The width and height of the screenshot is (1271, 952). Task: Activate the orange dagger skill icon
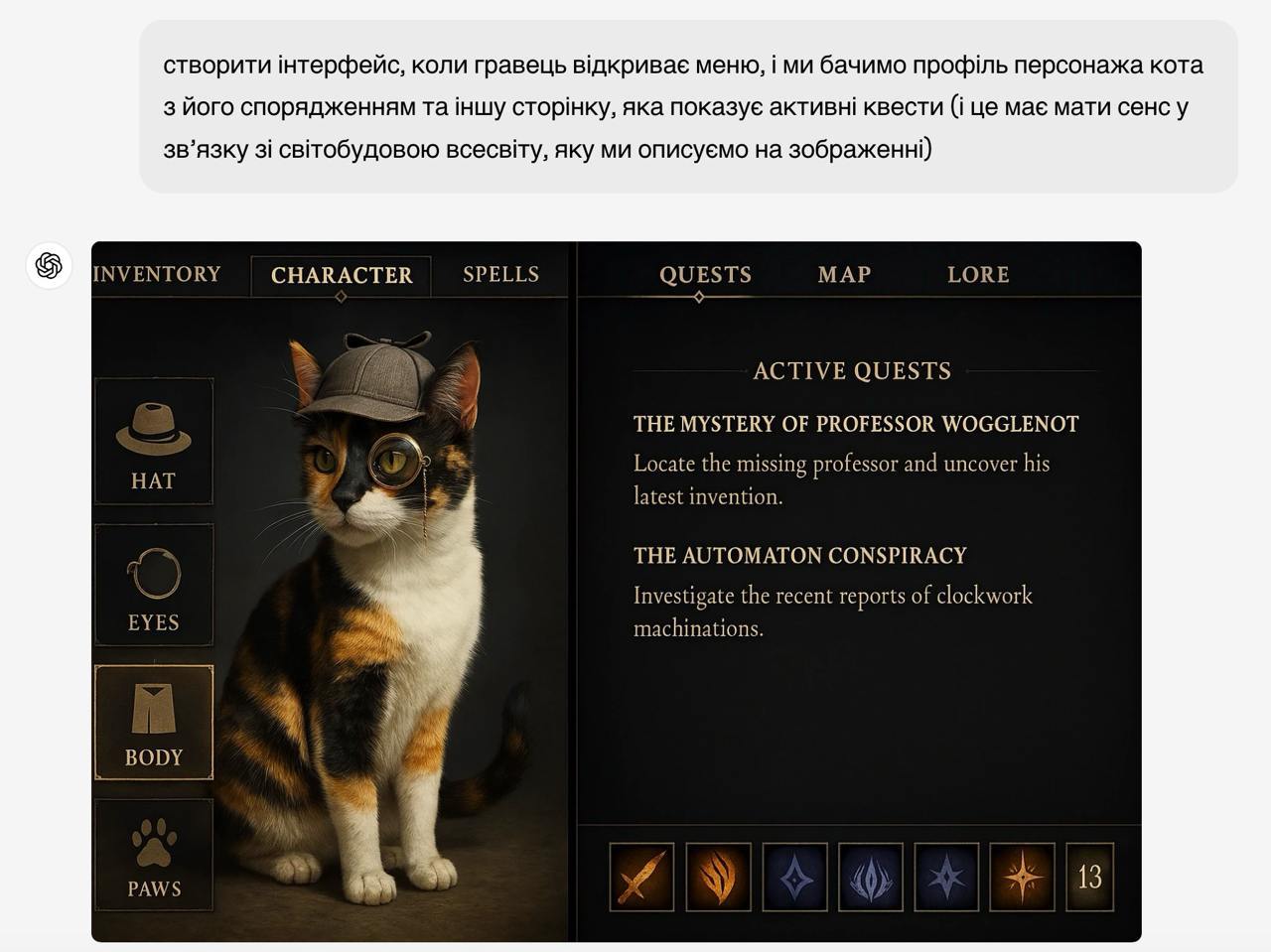641,877
